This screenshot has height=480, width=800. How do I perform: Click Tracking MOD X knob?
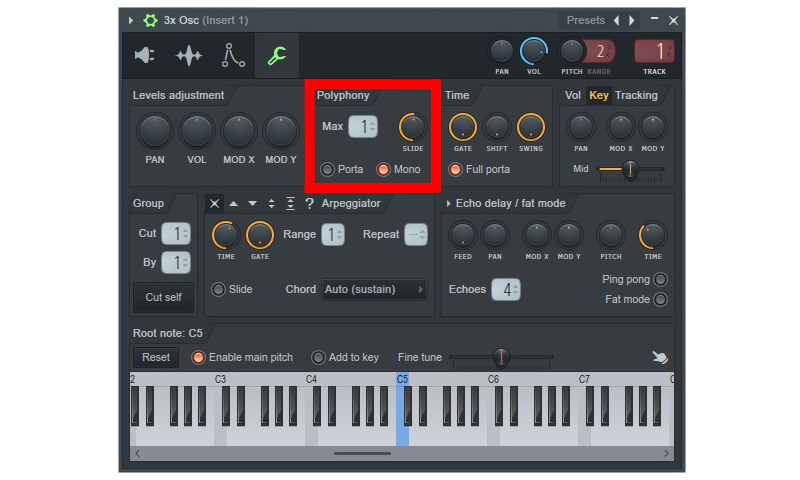pyautogui.click(x=620, y=128)
